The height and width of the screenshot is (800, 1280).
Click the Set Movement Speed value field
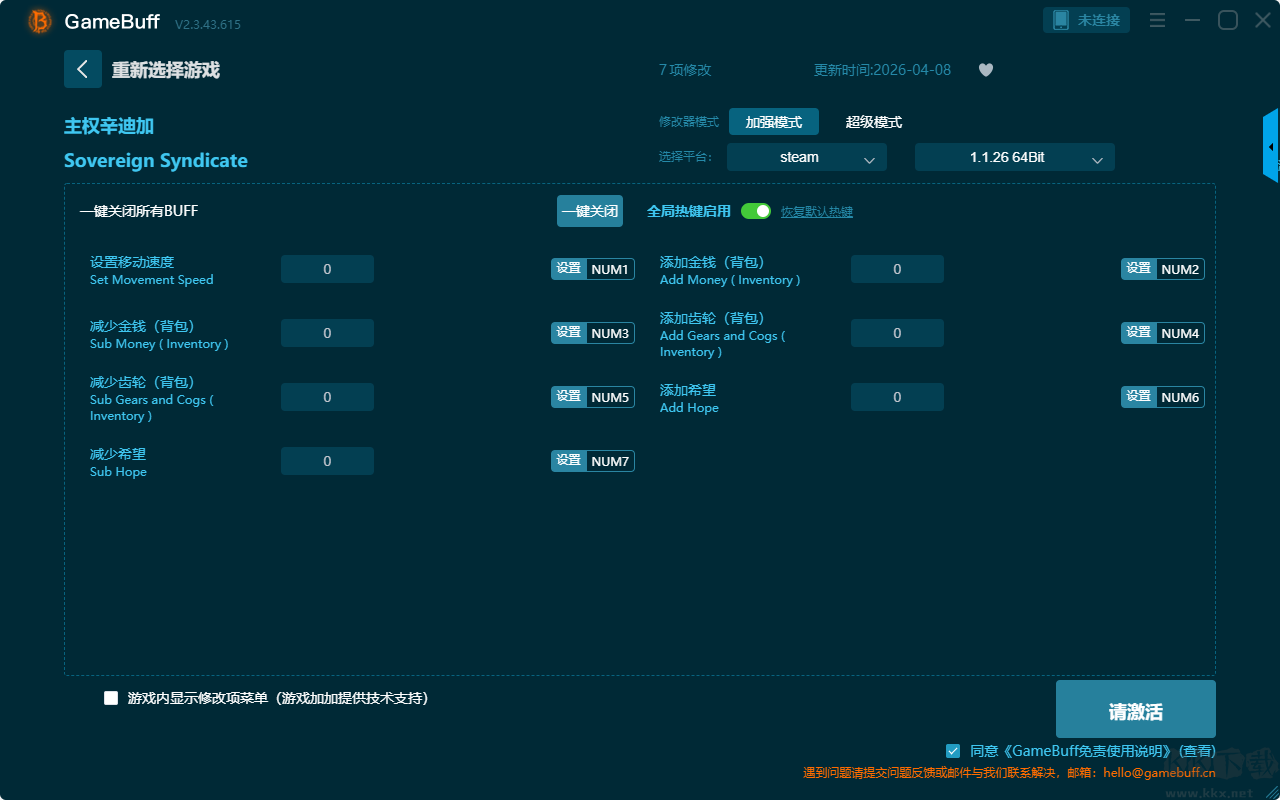coord(327,269)
